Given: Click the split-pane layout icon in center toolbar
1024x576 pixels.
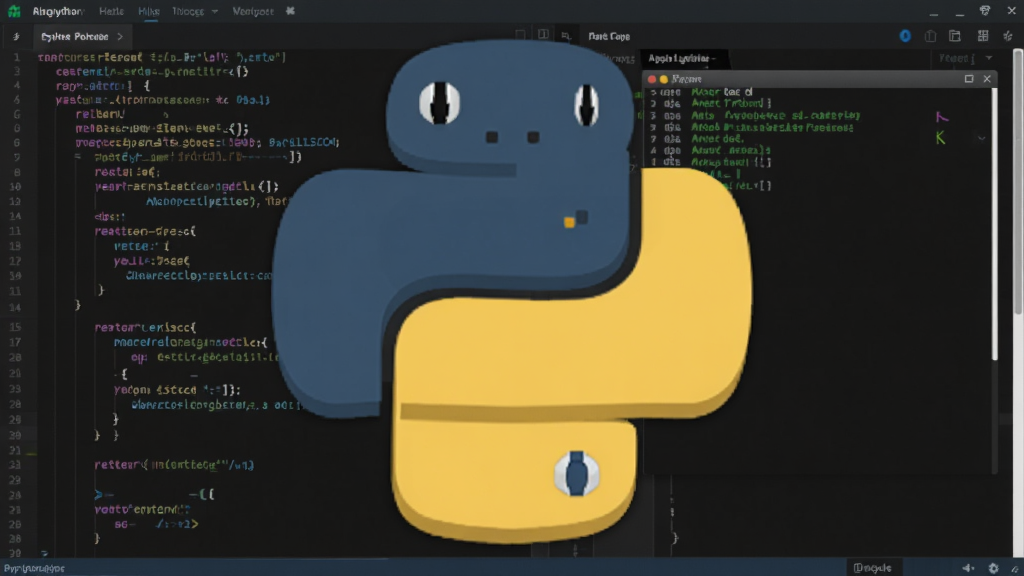Looking at the screenshot, I should 543,35.
